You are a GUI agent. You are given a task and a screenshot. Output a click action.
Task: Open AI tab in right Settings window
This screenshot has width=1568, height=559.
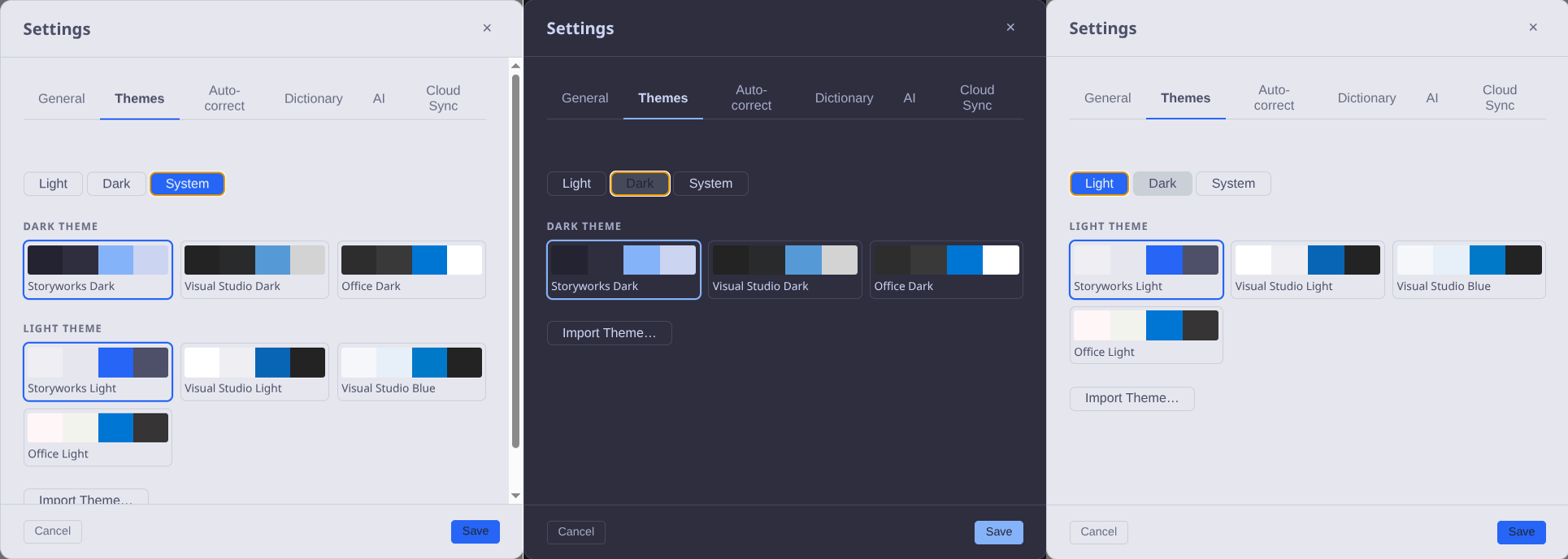tap(1432, 97)
